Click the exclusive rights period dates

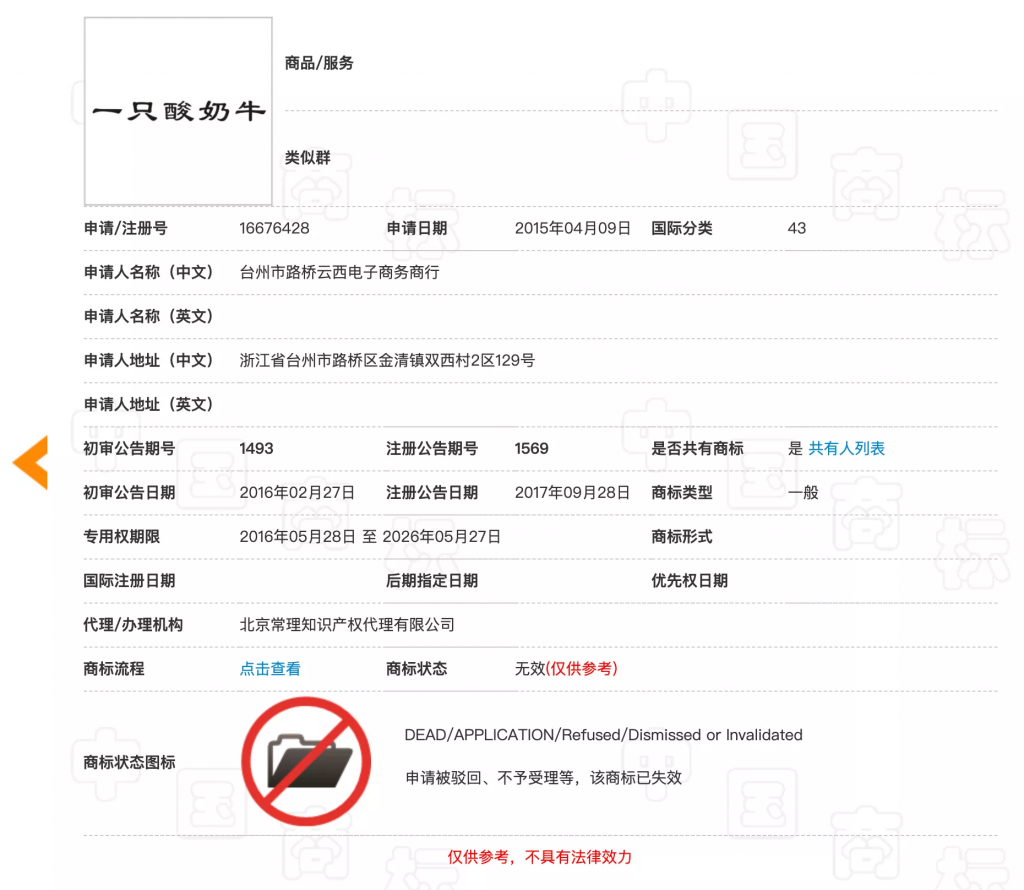pyautogui.click(x=370, y=537)
